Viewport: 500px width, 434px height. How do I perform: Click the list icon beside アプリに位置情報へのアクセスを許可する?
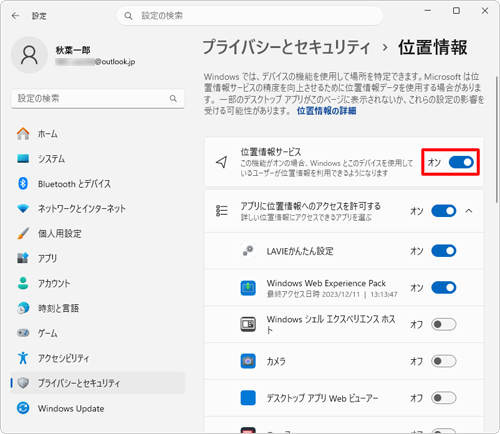tap(222, 211)
